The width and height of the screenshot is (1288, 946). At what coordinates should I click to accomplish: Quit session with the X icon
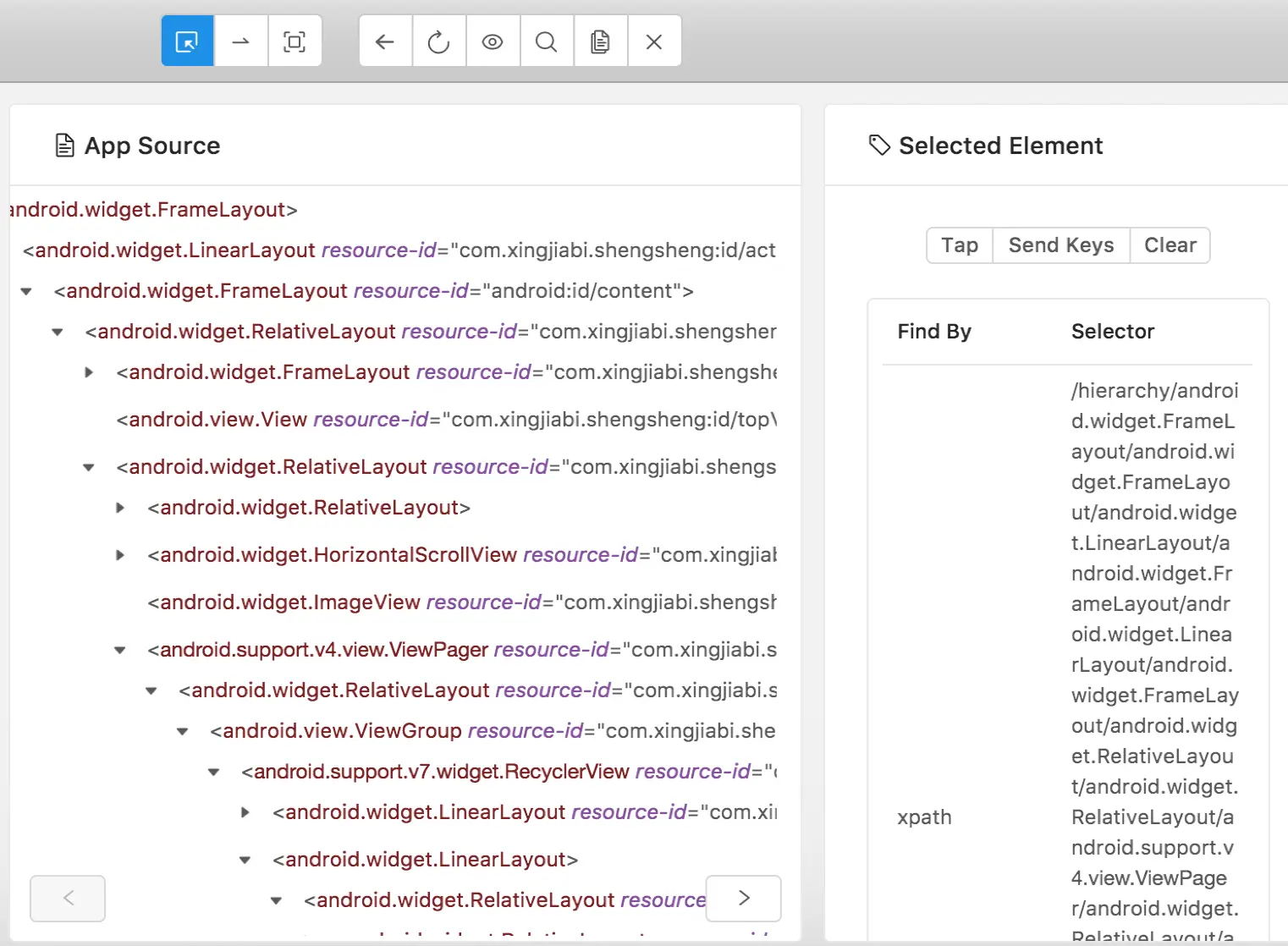[654, 41]
